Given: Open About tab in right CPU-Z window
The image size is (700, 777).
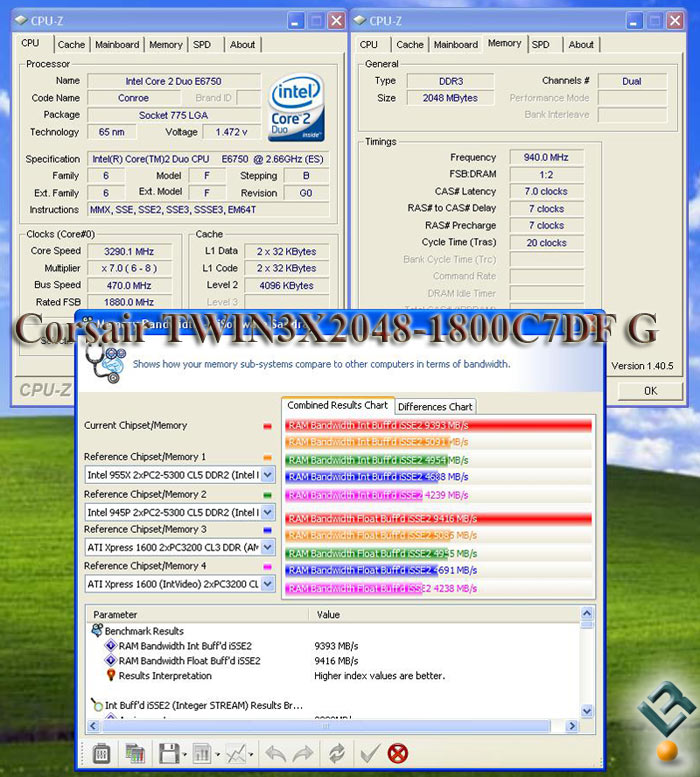Looking at the screenshot, I should click(x=581, y=45).
